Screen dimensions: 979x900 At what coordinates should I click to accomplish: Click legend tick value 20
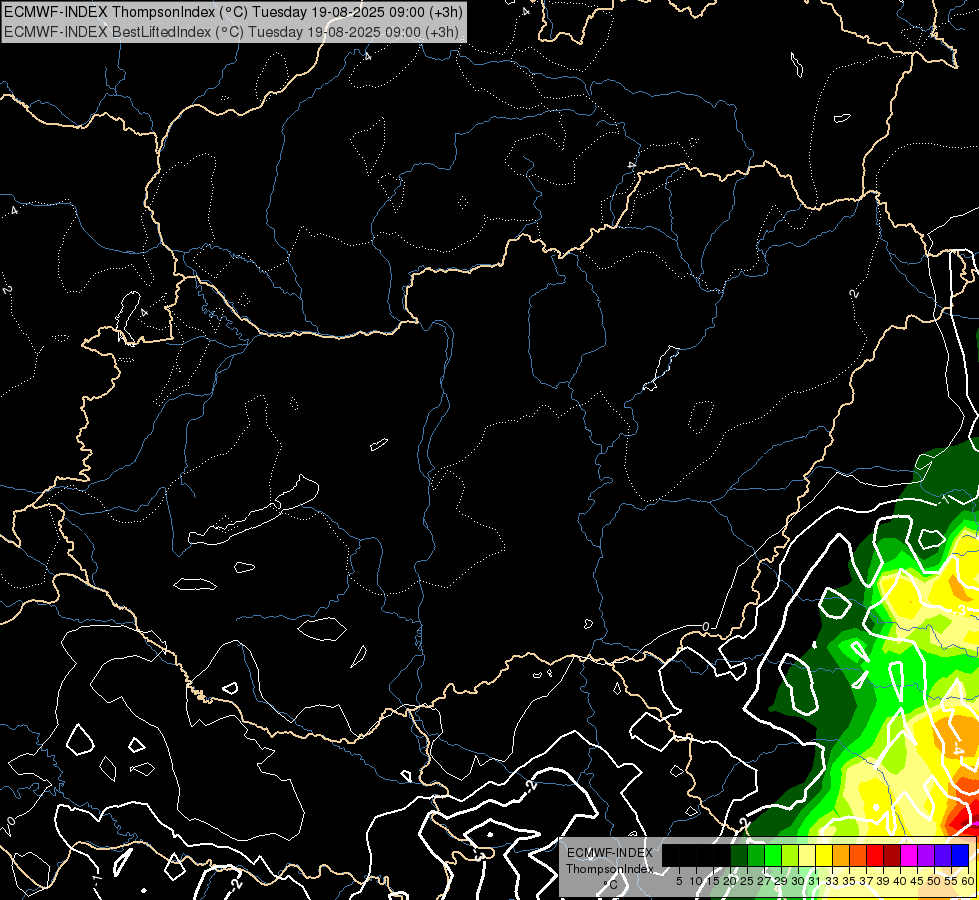point(730,881)
